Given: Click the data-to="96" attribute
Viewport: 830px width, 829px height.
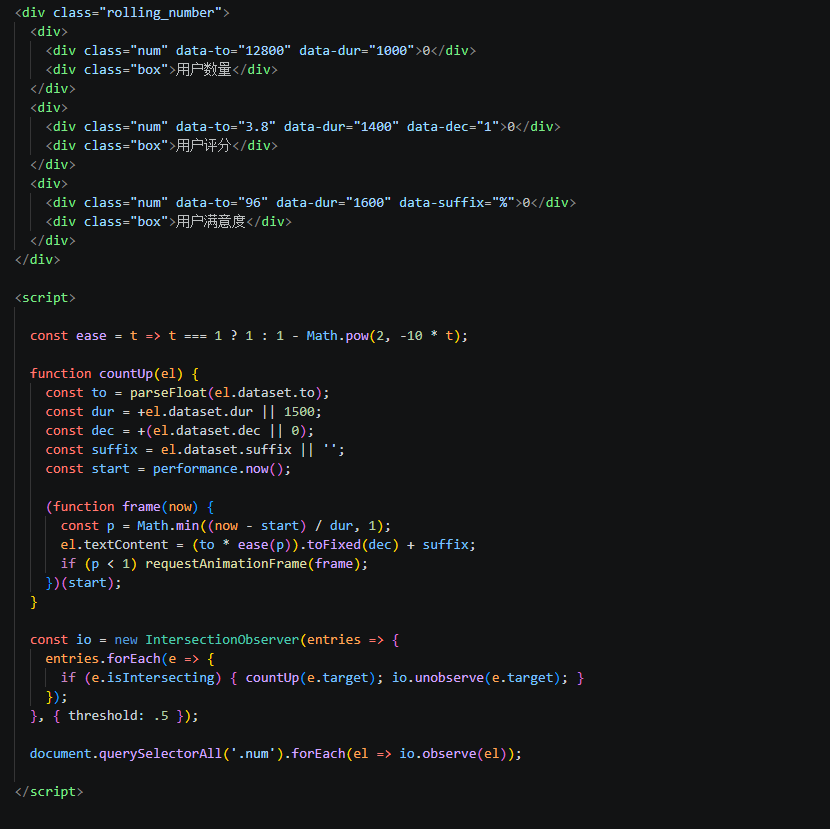Looking at the screenshot, I should coord(222,203).
